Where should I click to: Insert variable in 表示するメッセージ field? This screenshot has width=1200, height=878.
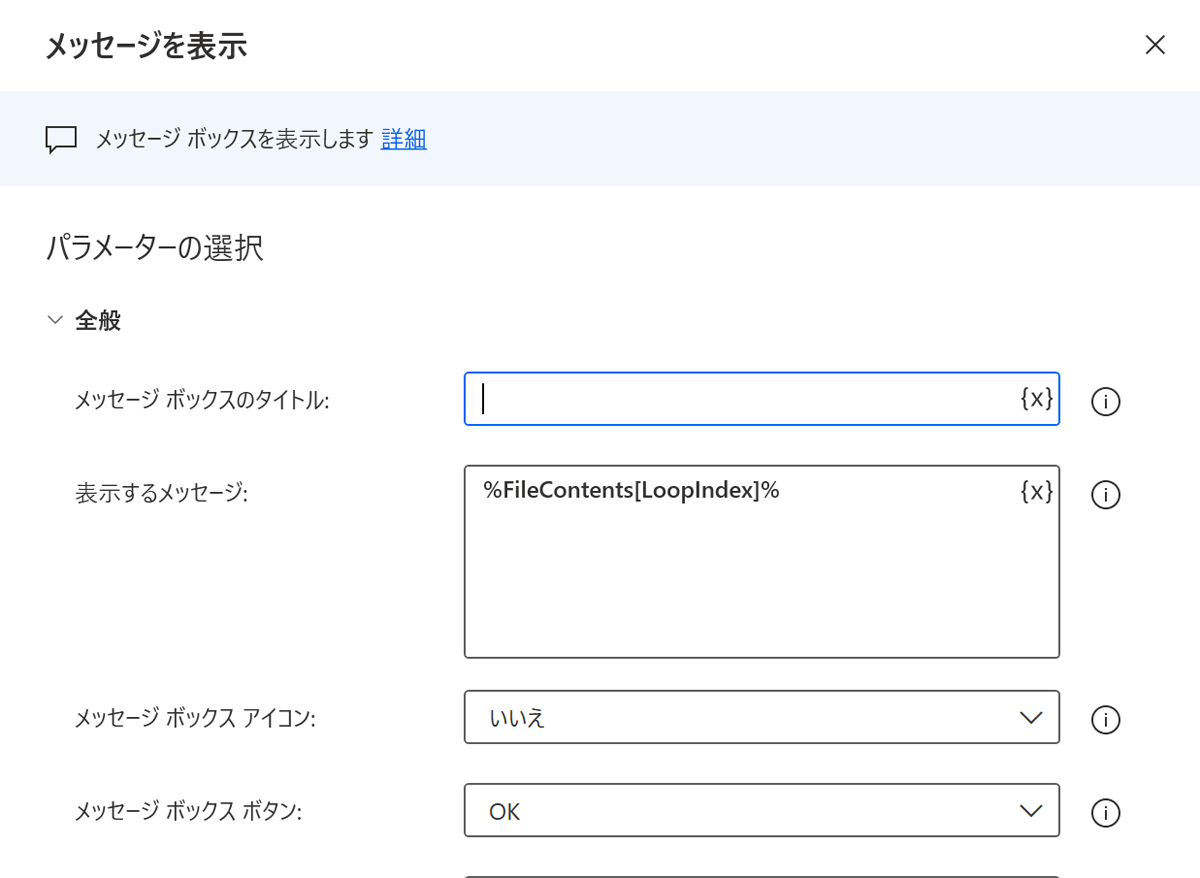1036,491
